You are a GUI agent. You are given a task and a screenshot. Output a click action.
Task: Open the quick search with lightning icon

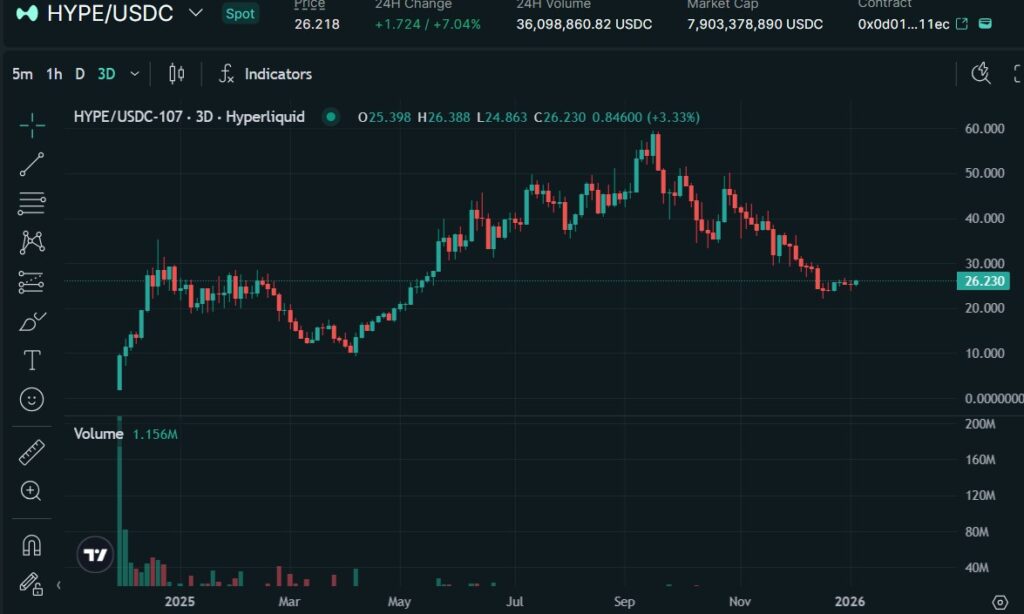pos(981,72)
